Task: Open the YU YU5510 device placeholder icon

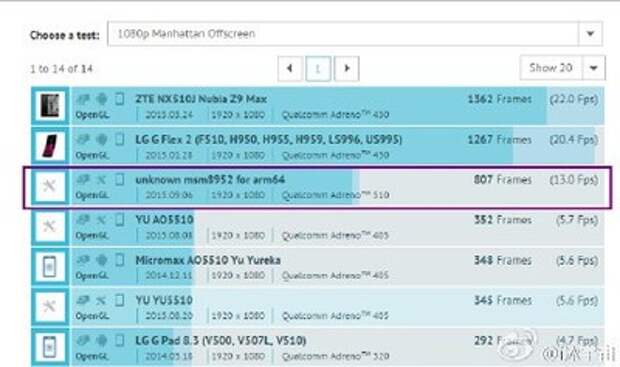Action: [50, 306]
